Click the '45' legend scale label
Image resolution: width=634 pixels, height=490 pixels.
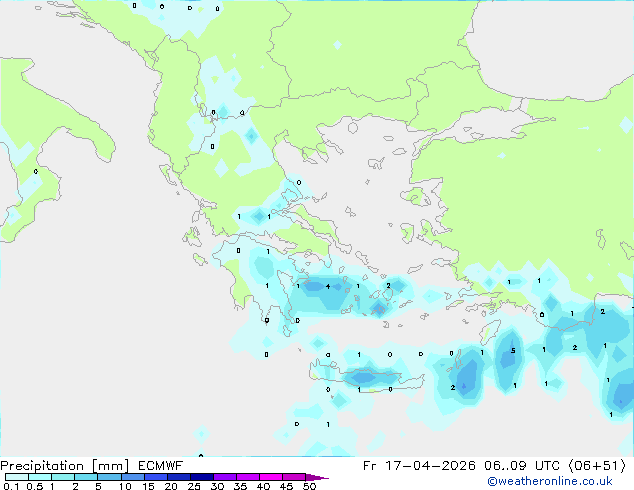pyautogui.click(x=286, y=486)
